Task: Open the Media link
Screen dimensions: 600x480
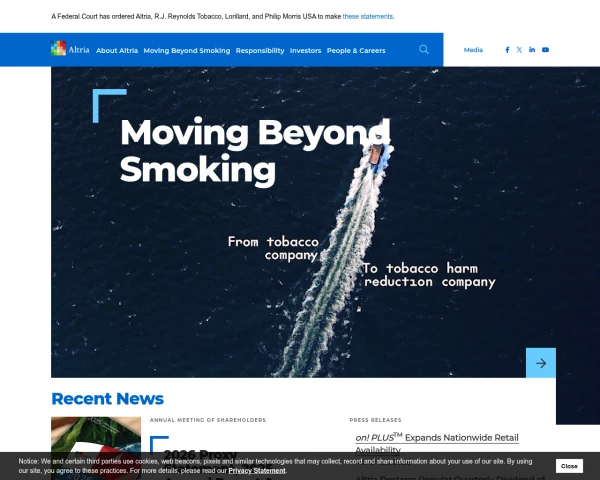Action: [473, 50]
